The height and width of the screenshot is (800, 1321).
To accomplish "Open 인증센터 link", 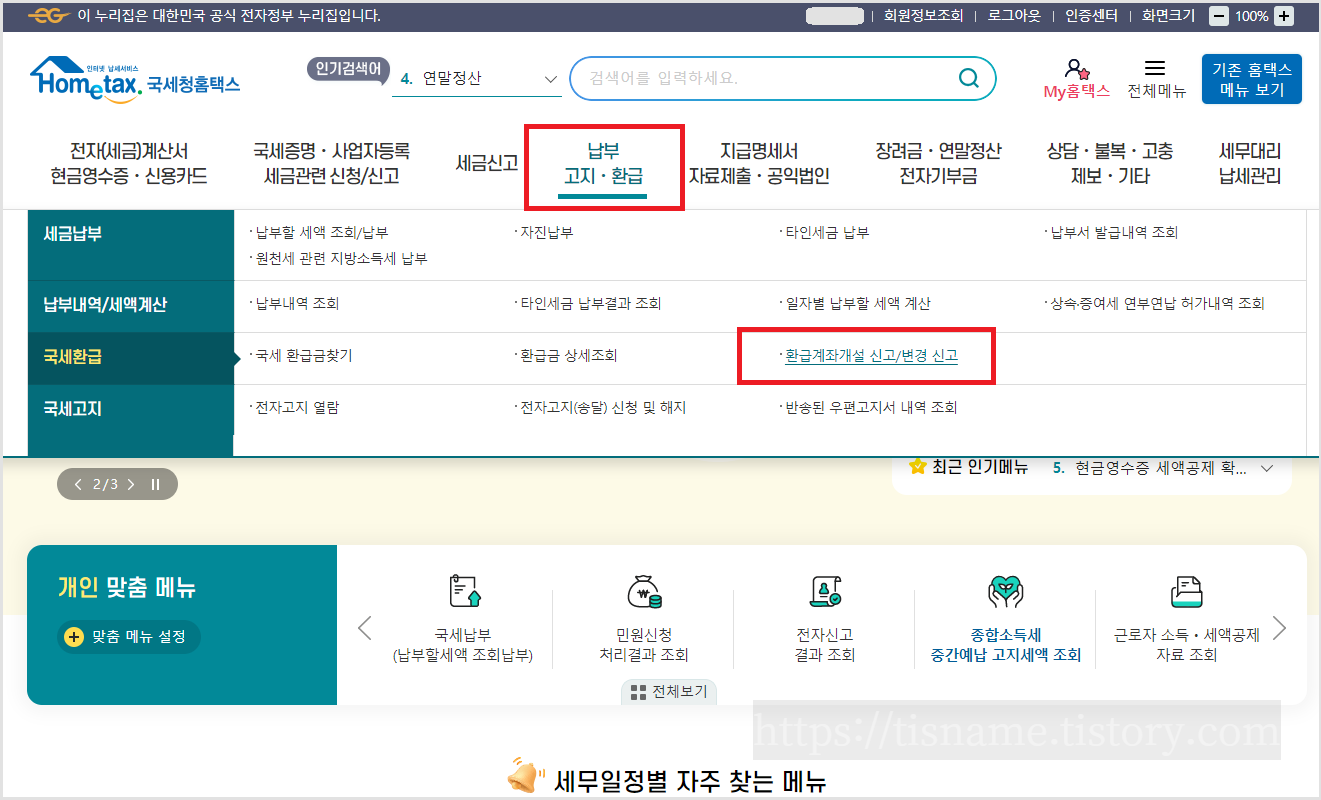I will (1092, 16).
